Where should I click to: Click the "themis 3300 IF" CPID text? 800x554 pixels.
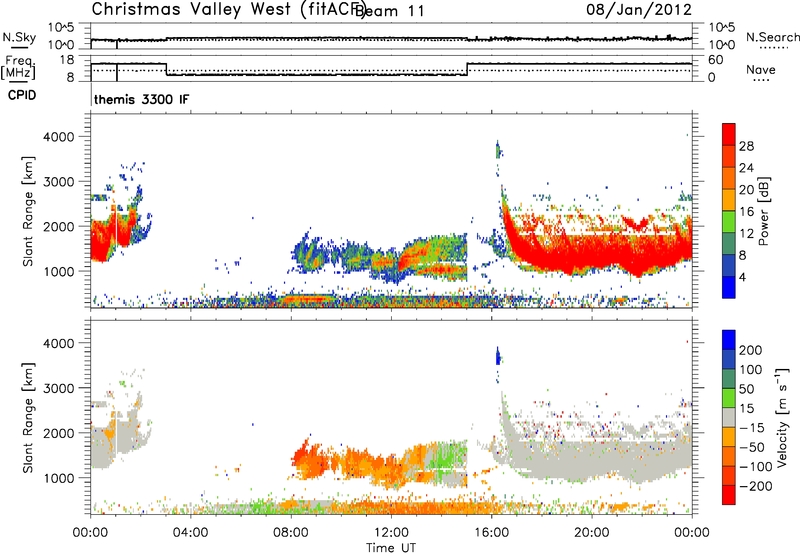tap(141, 99)
